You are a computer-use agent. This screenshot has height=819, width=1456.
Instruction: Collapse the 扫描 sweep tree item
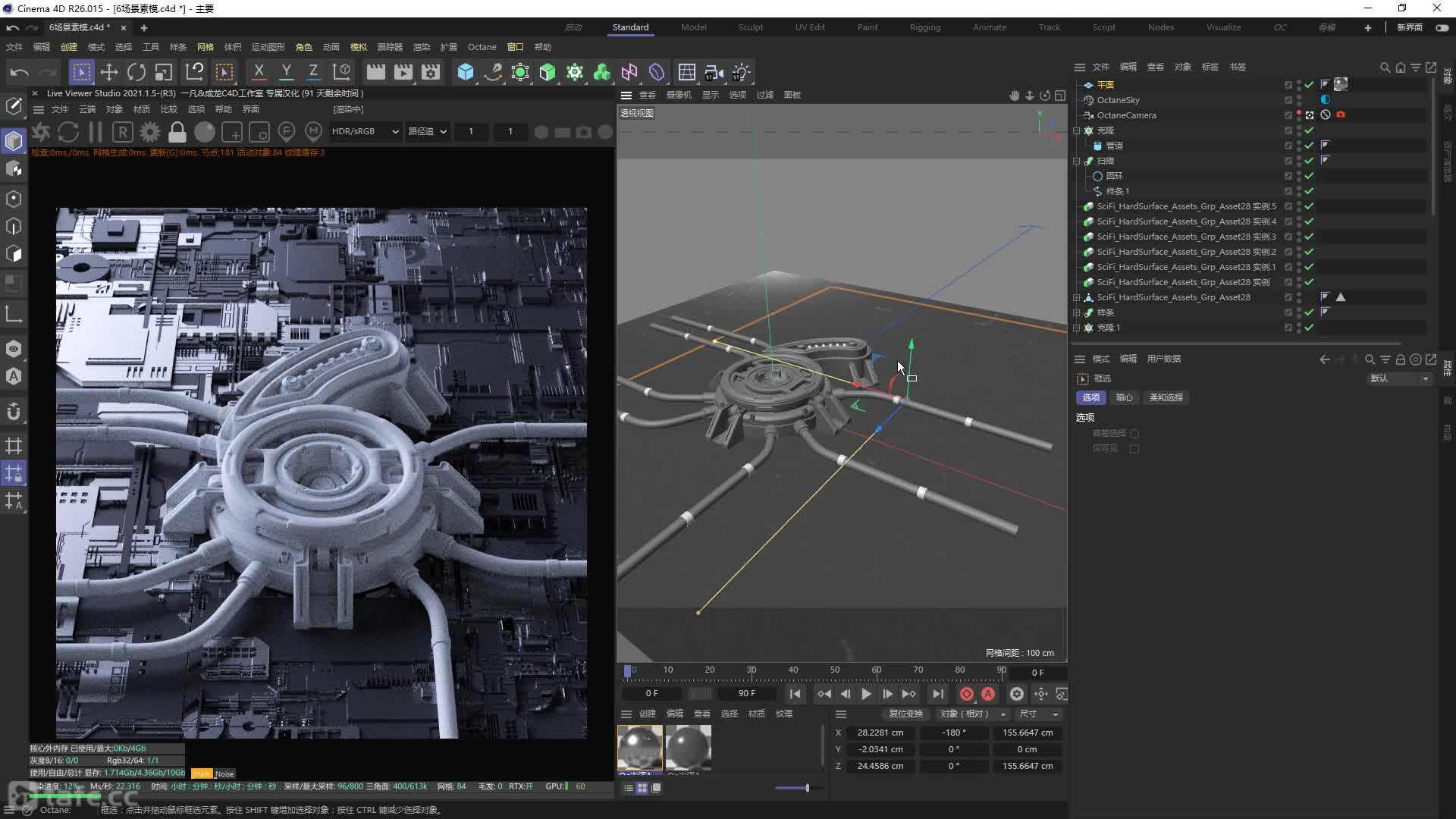1077,161
